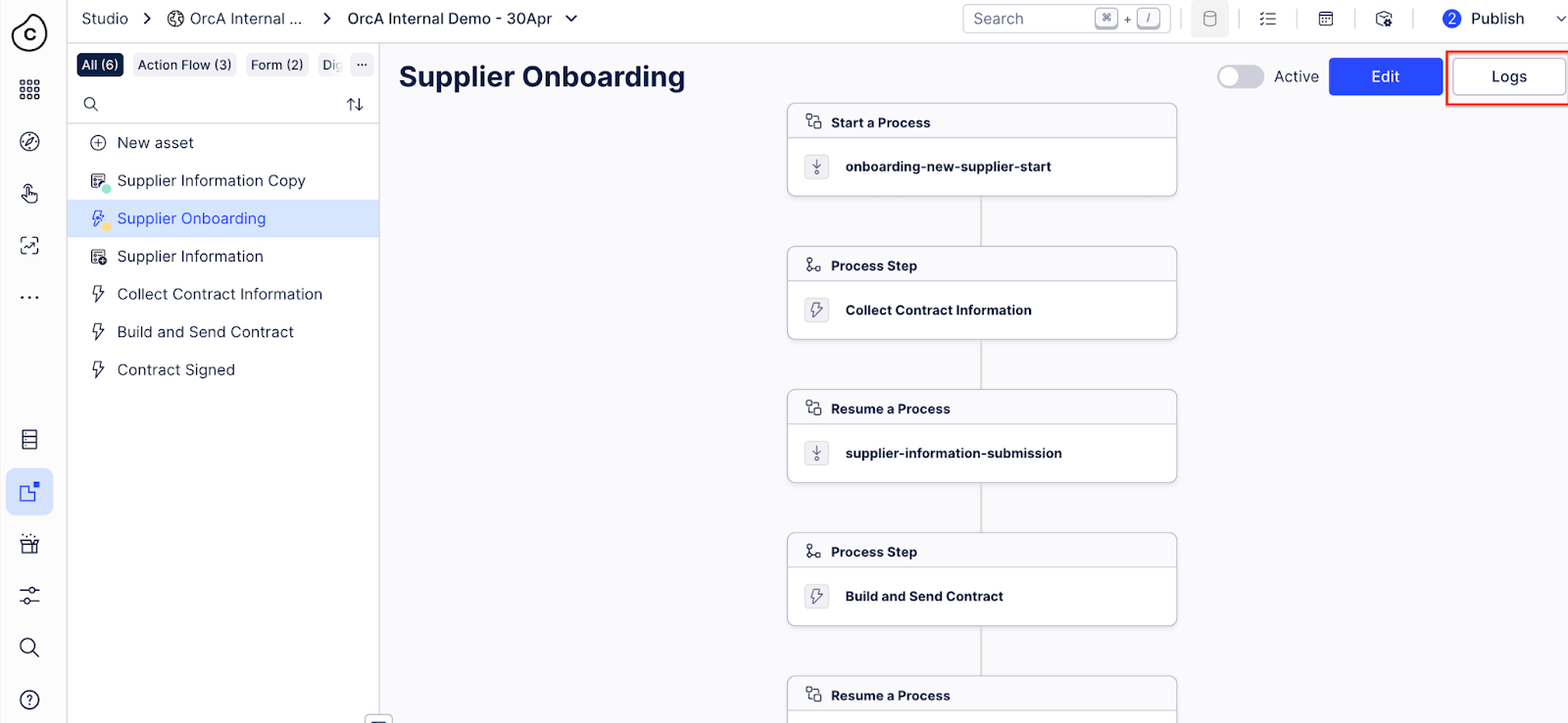Click the checklist icon in top toolbar

(x=1268, y=19)
